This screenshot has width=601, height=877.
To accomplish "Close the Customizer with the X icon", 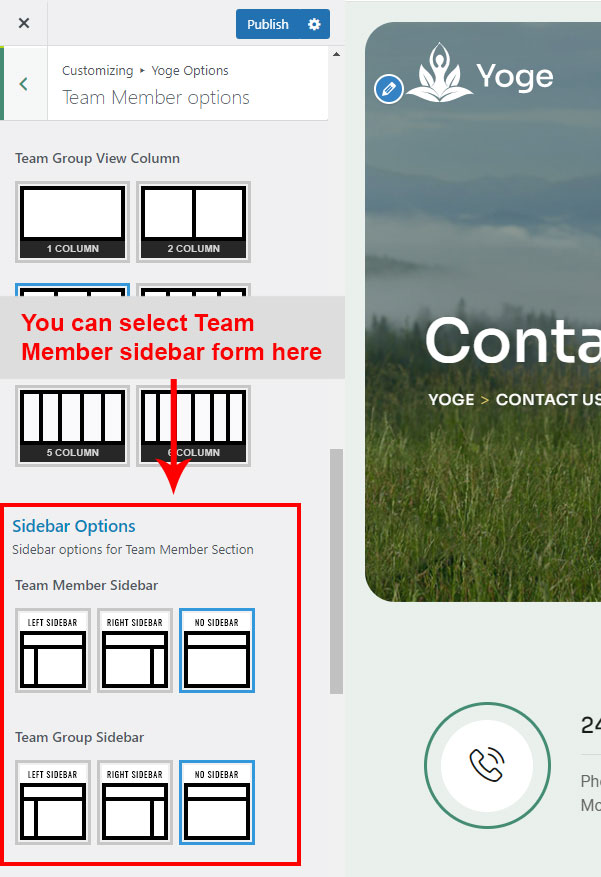I will click(24, 23).
